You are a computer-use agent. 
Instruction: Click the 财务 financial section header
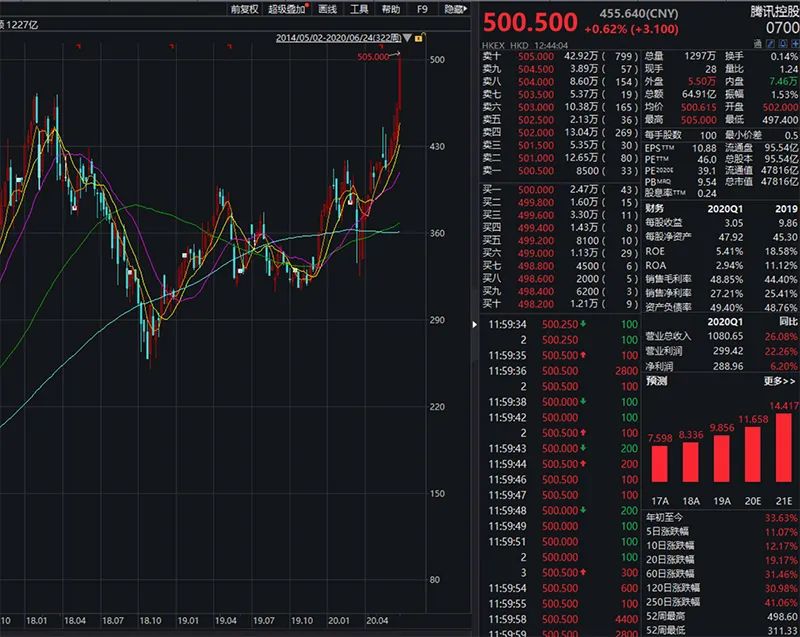tap(655, 209)
